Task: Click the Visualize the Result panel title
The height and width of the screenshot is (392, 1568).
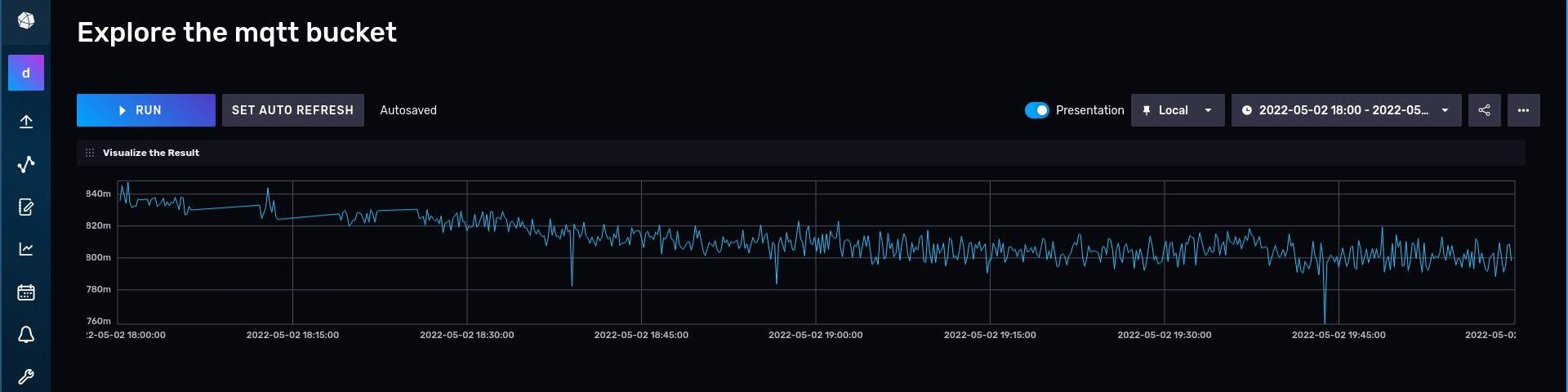Action: click(x=151, y=153)
